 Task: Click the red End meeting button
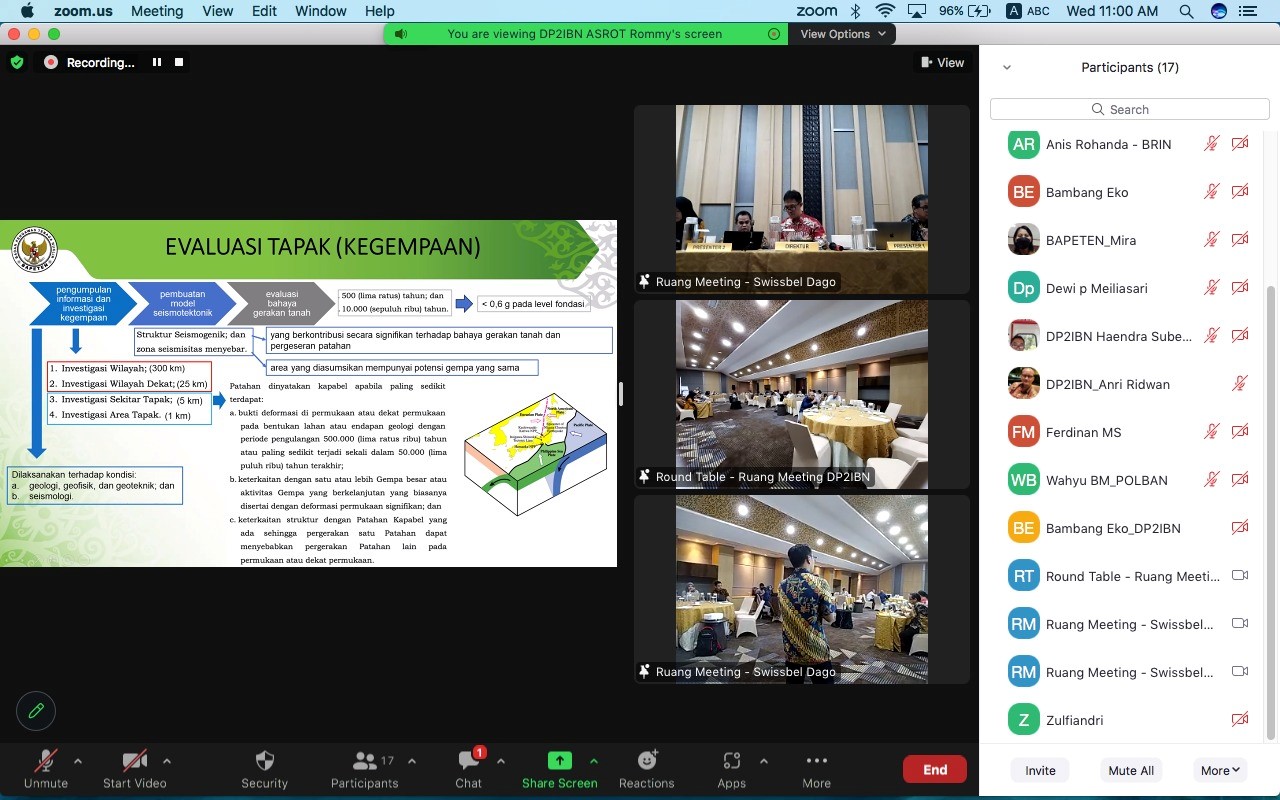click(x=934, y=769)
